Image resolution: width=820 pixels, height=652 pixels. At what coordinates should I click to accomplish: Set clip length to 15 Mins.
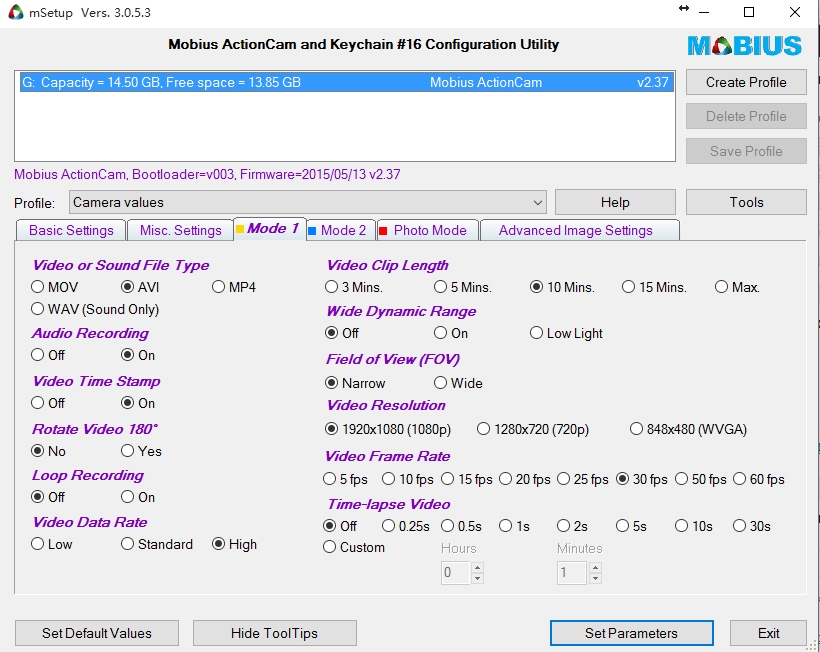(x=654, y=287)
